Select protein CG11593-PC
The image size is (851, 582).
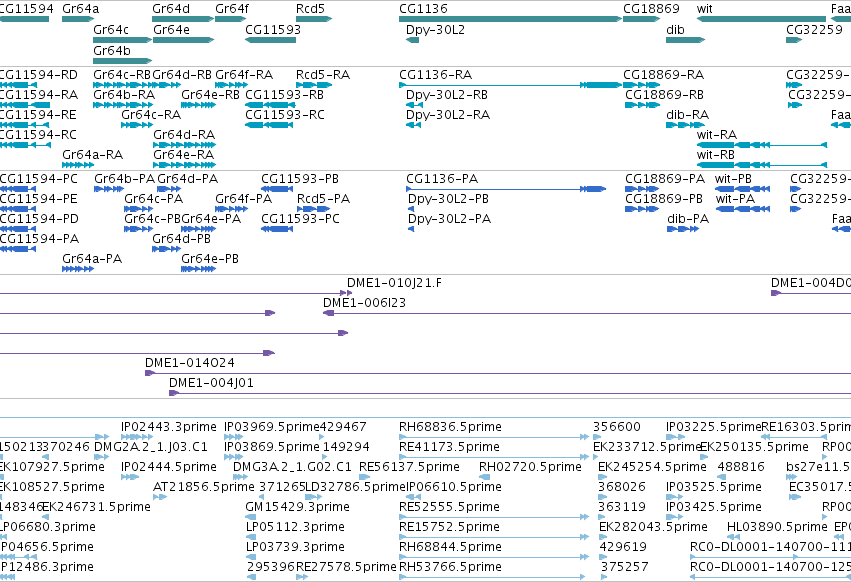click(x=277, y=229)
